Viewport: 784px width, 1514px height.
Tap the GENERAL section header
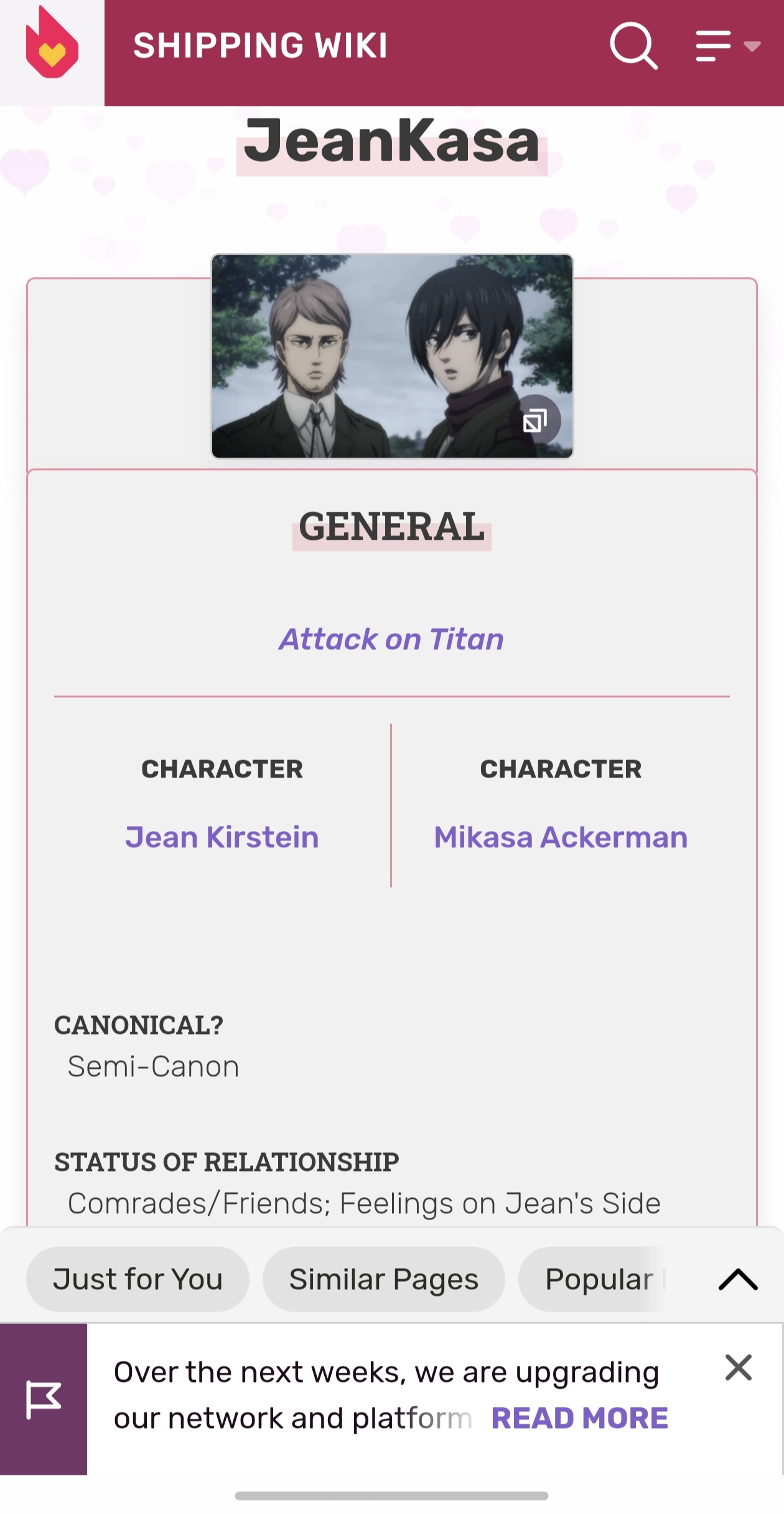pyautogui.click(x=391, y=527)
